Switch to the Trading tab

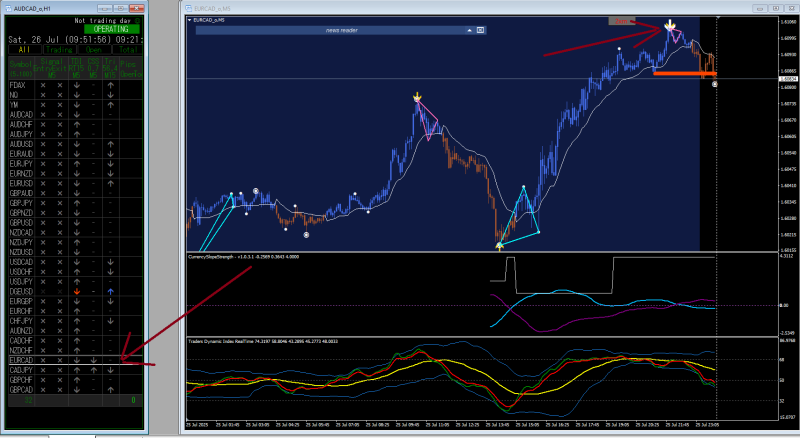[x=60, y=49]
